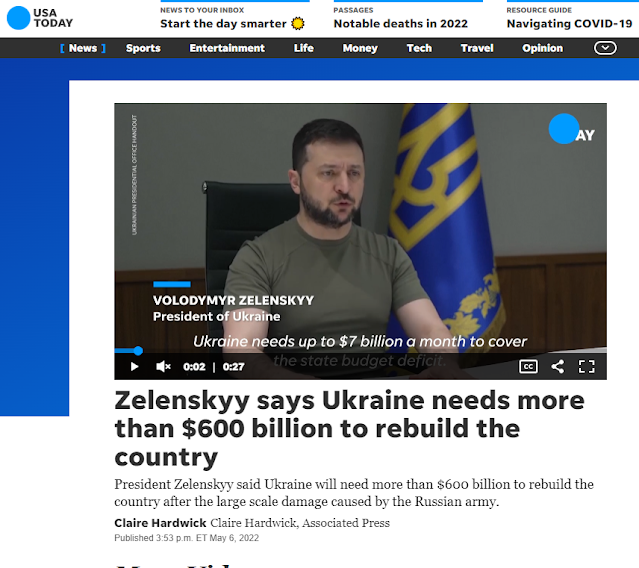The image size is (639, 568).
Task: Go to the Sports section
Action: pos(143,48)
